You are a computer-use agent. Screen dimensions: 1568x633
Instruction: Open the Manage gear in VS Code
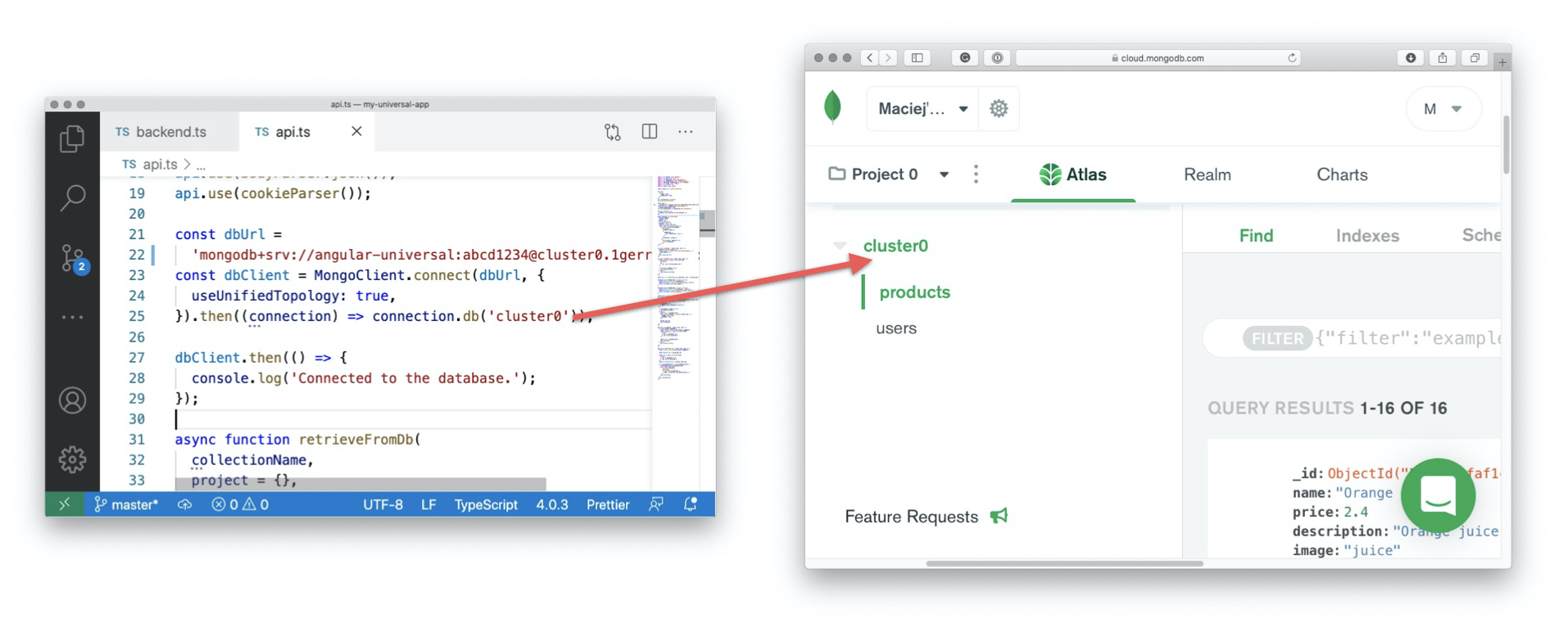(x=72, y=459)
